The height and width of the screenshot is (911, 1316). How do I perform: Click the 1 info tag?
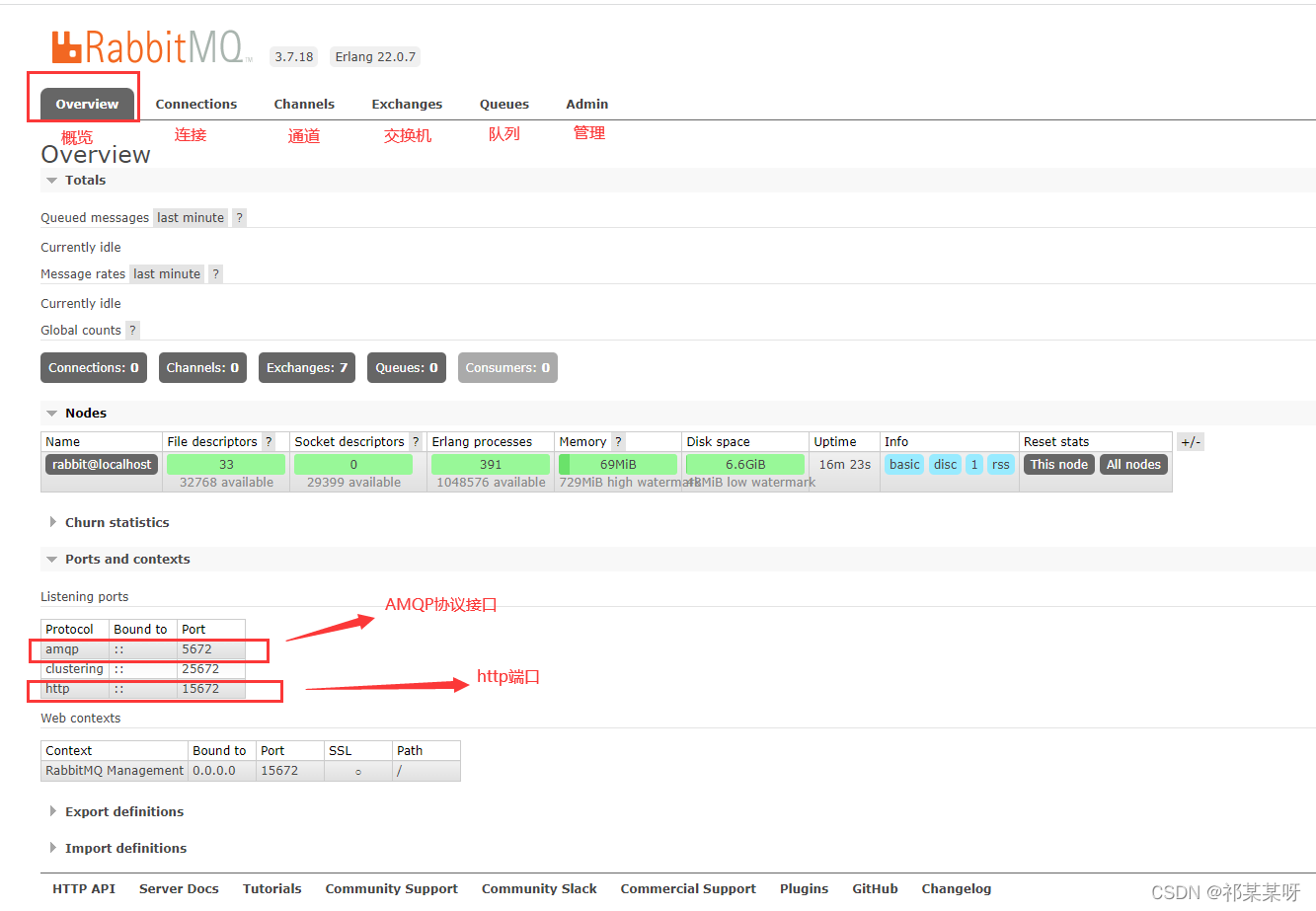click(x=974, y=465)
